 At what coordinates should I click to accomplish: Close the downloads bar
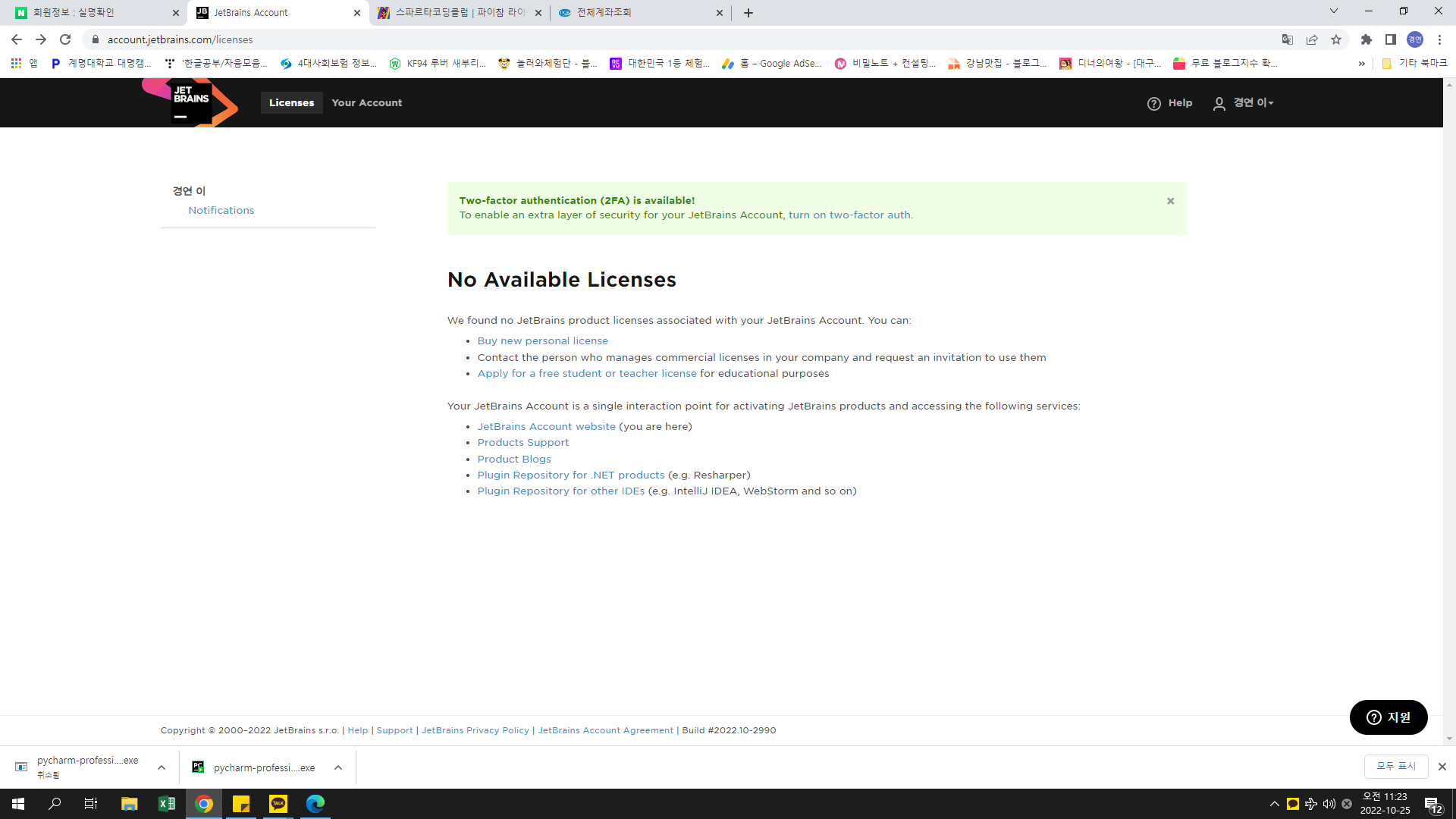(1442, 767)
